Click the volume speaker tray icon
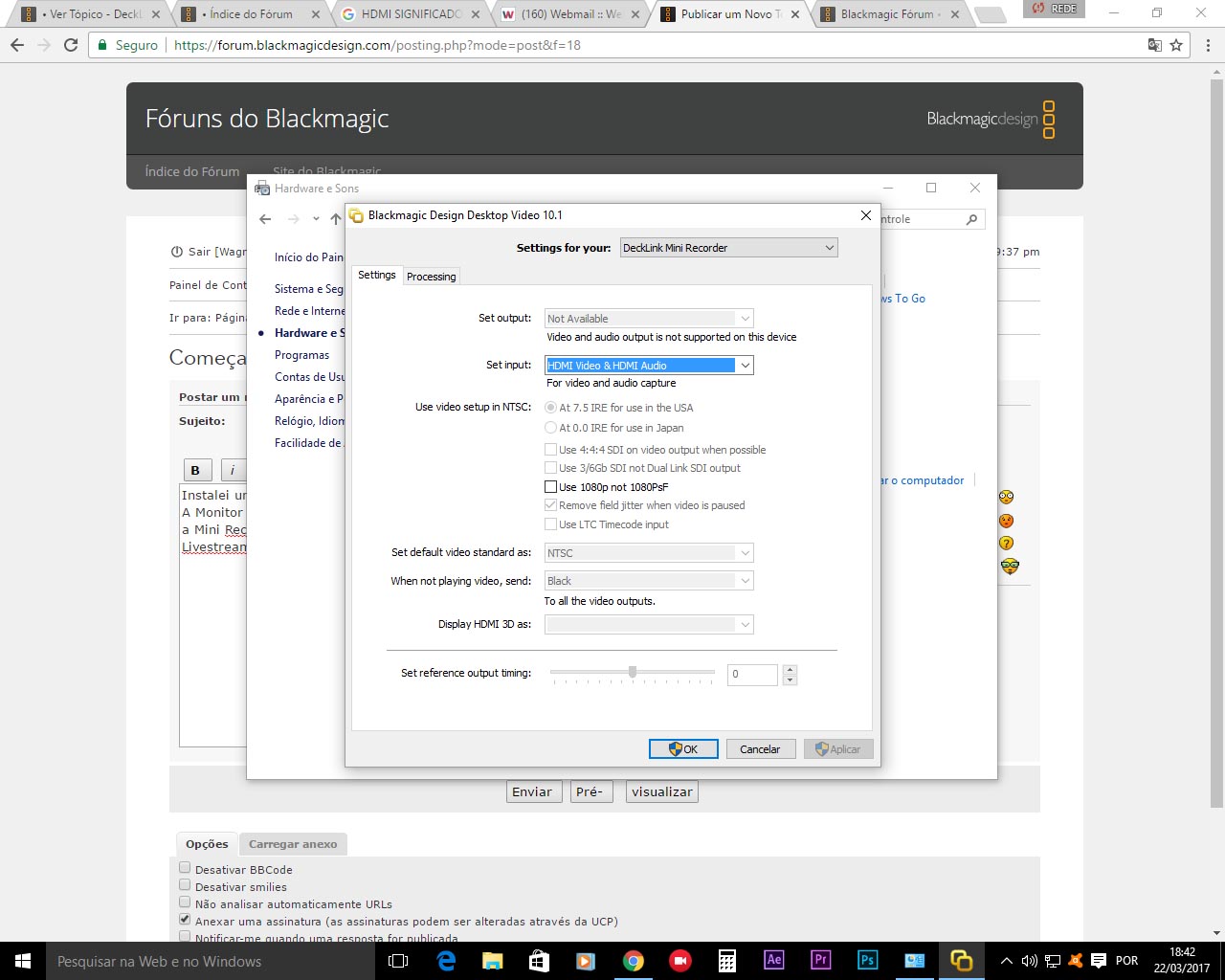Image resolution: width=1225 pixels, height=980 pixels. (1030, 961)
